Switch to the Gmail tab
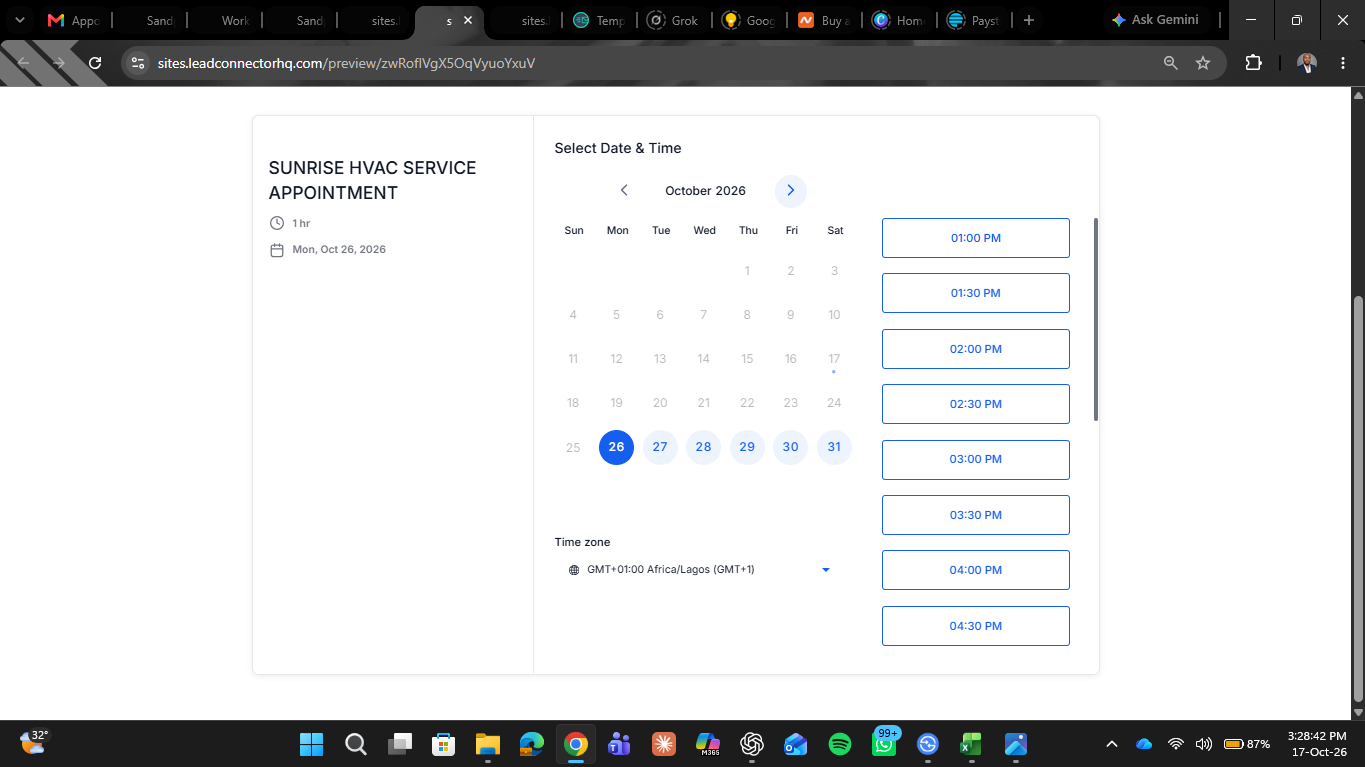This screenshot has height=767, width=1365. (73, 20)
